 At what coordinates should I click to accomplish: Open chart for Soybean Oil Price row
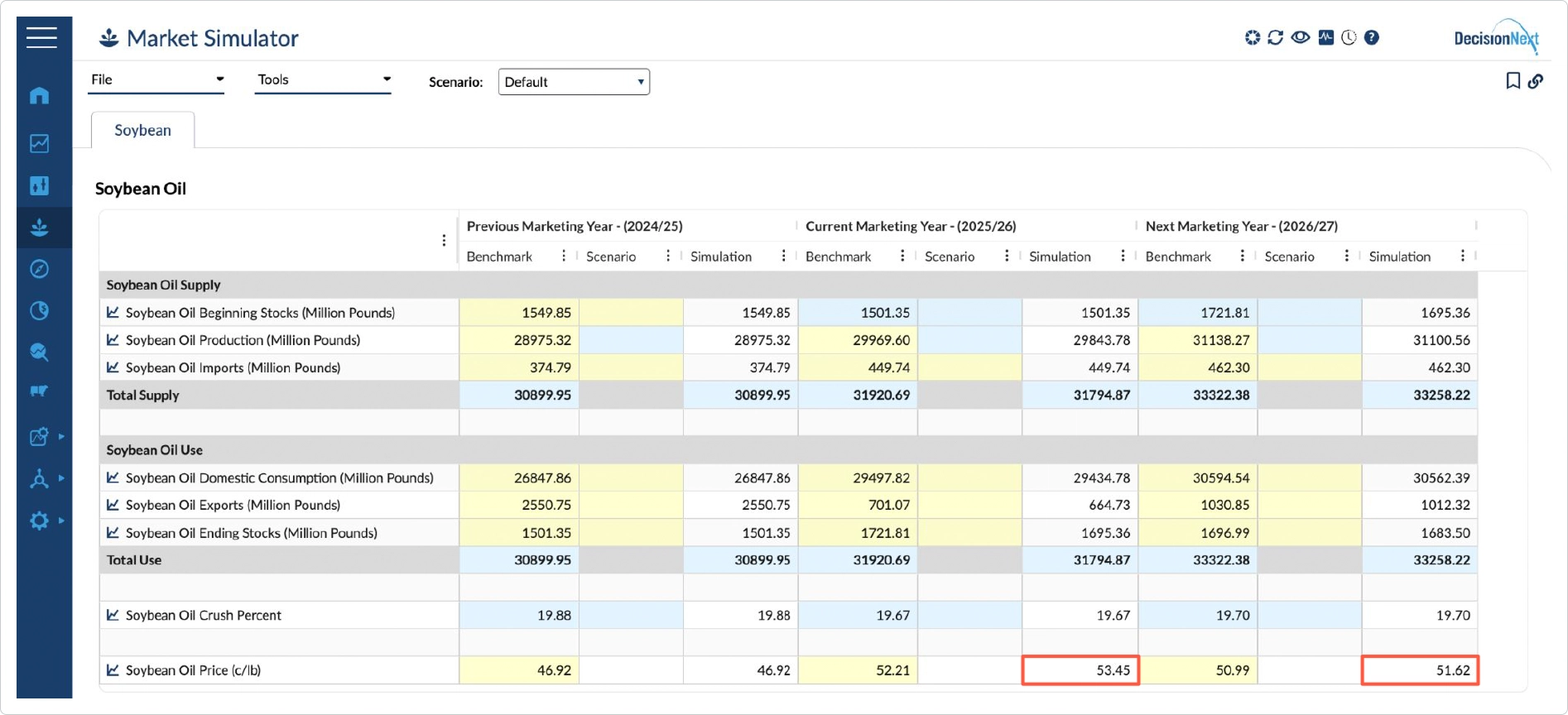pyautogui.click(x=113, y=670)
